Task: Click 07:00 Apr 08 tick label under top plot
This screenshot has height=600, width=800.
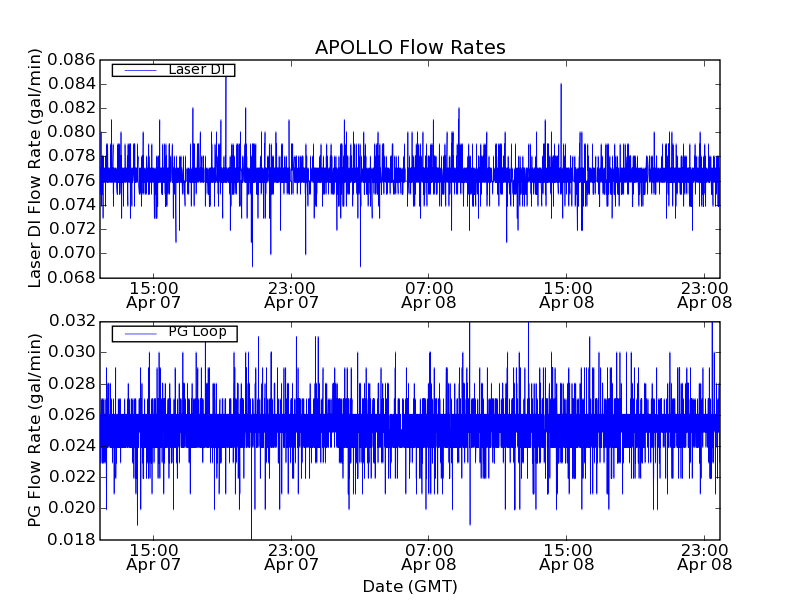Action: pos(429,293)
